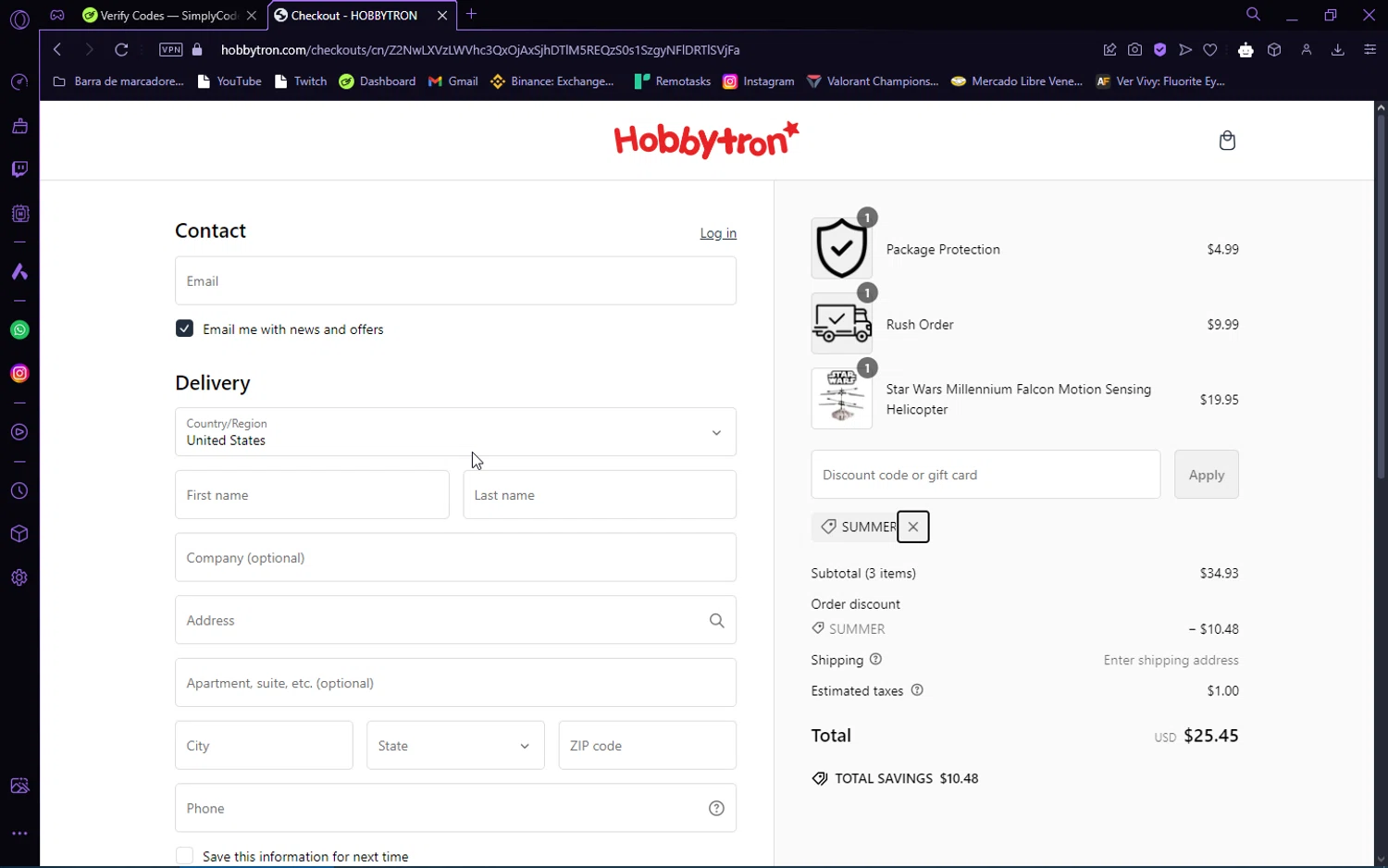This screenshot has height=868, width=1388.
Task: Open Gmail bookmark
Action: [x=453, y=81]
